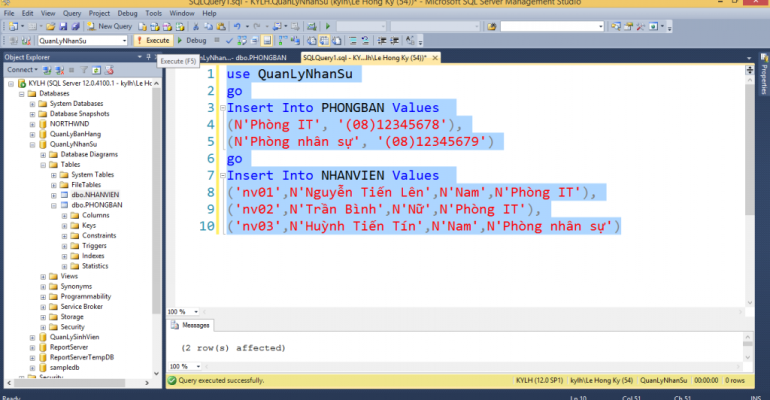Click Decrease Indent icon
Screen dimensions: 770x400
coord(381,41)
